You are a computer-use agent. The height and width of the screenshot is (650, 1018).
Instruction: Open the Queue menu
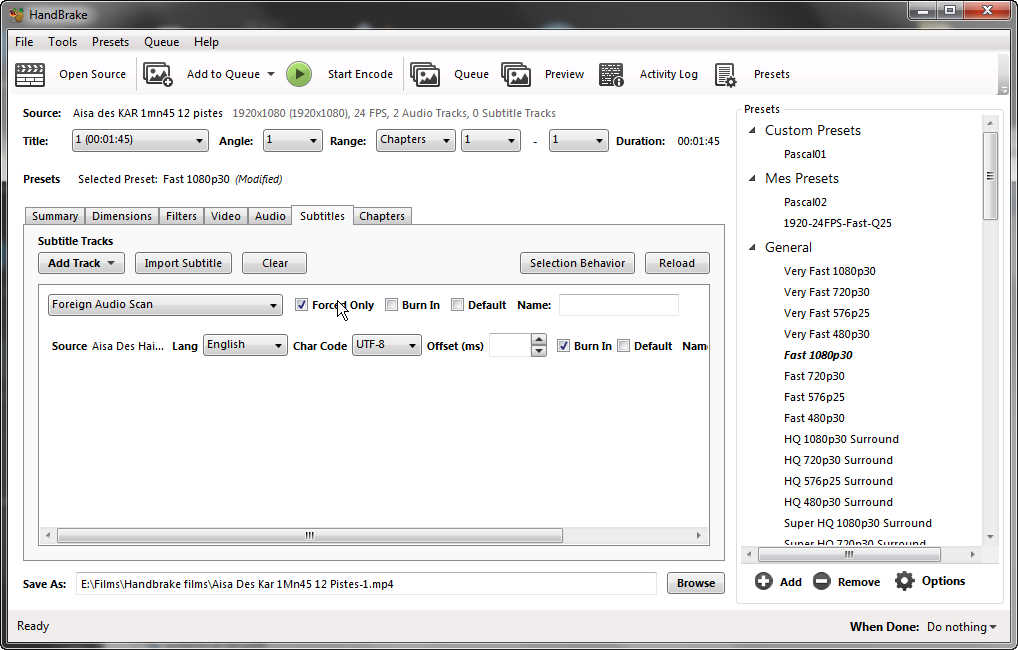click(162, 42)
